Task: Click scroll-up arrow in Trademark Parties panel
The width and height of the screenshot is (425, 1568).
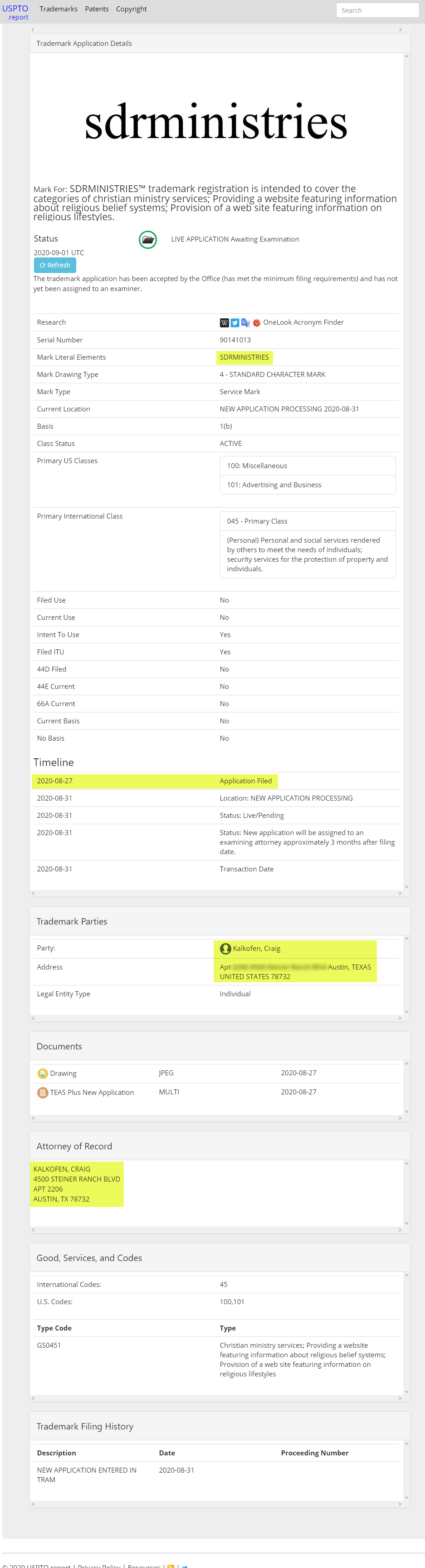Action: [x=406, y=939]
